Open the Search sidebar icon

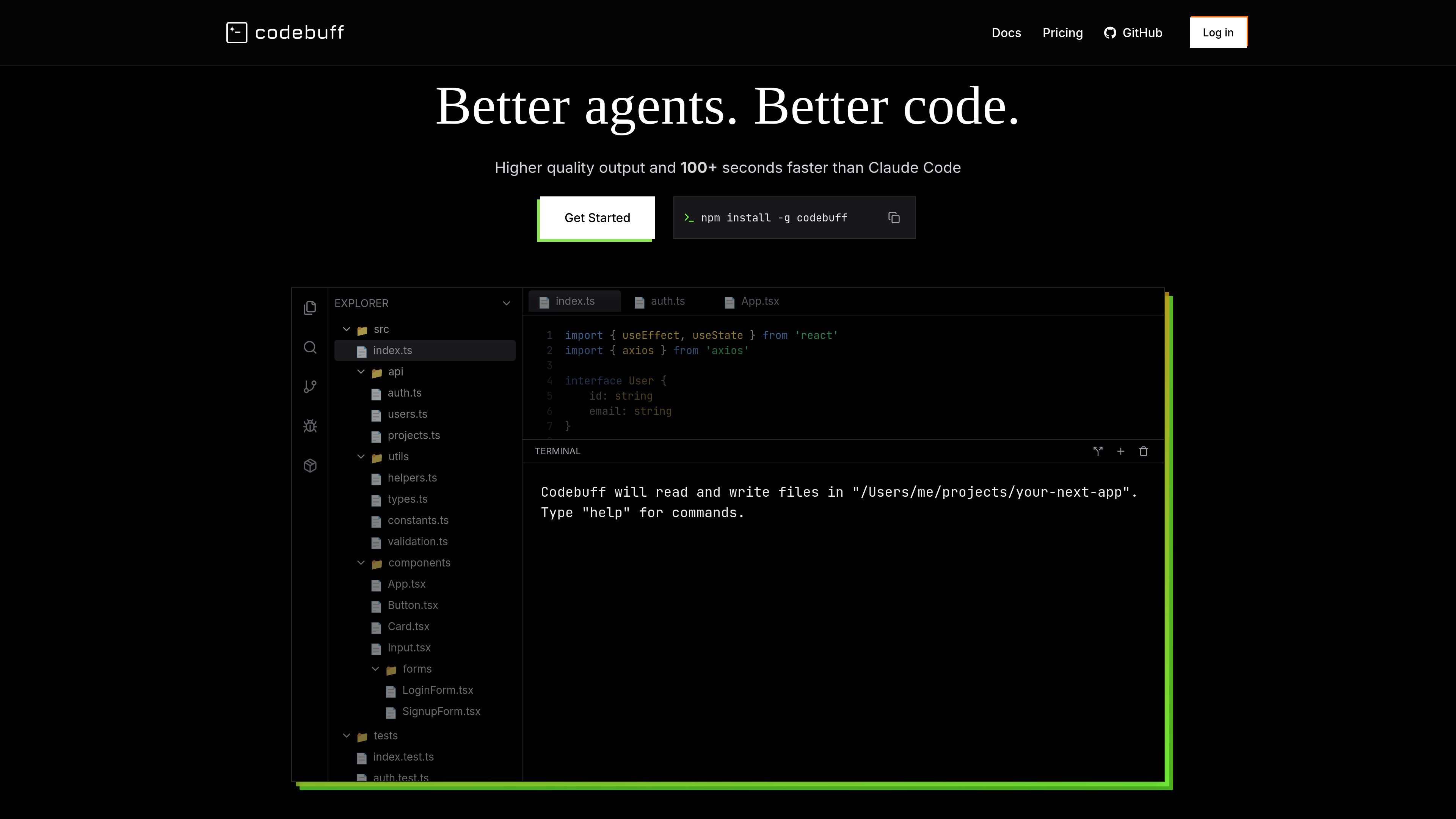coord(310,347)
